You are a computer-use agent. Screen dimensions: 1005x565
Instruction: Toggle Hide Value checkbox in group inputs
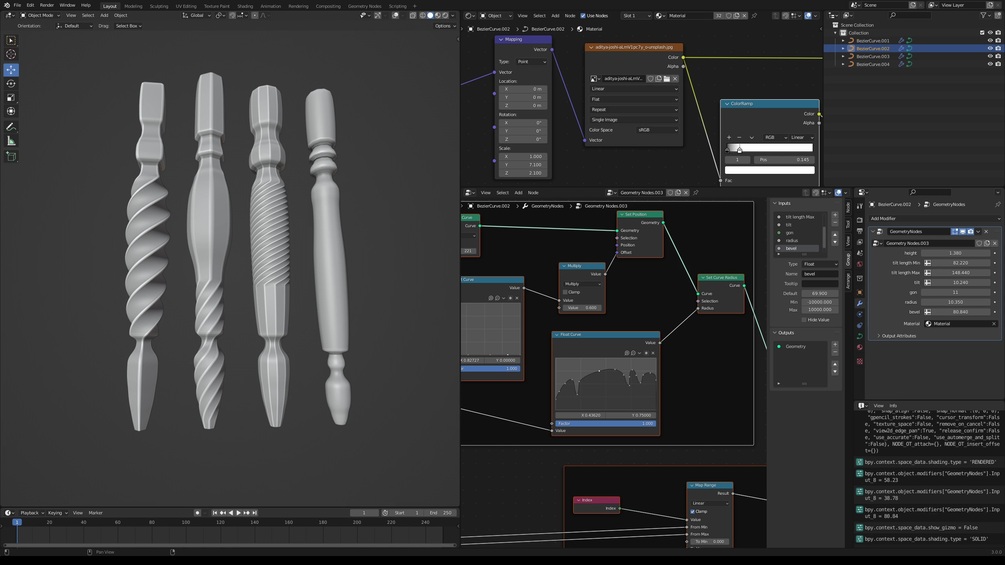pos(804,320)
